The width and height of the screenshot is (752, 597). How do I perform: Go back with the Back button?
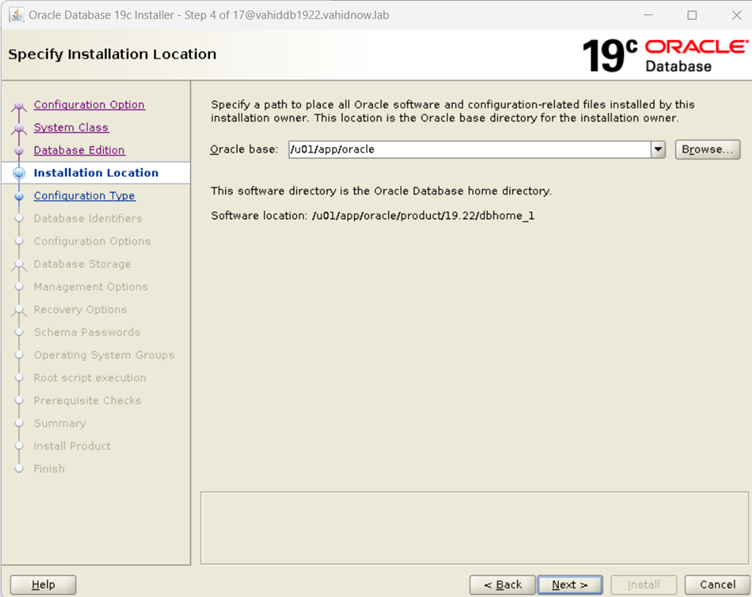pos(502,585)
